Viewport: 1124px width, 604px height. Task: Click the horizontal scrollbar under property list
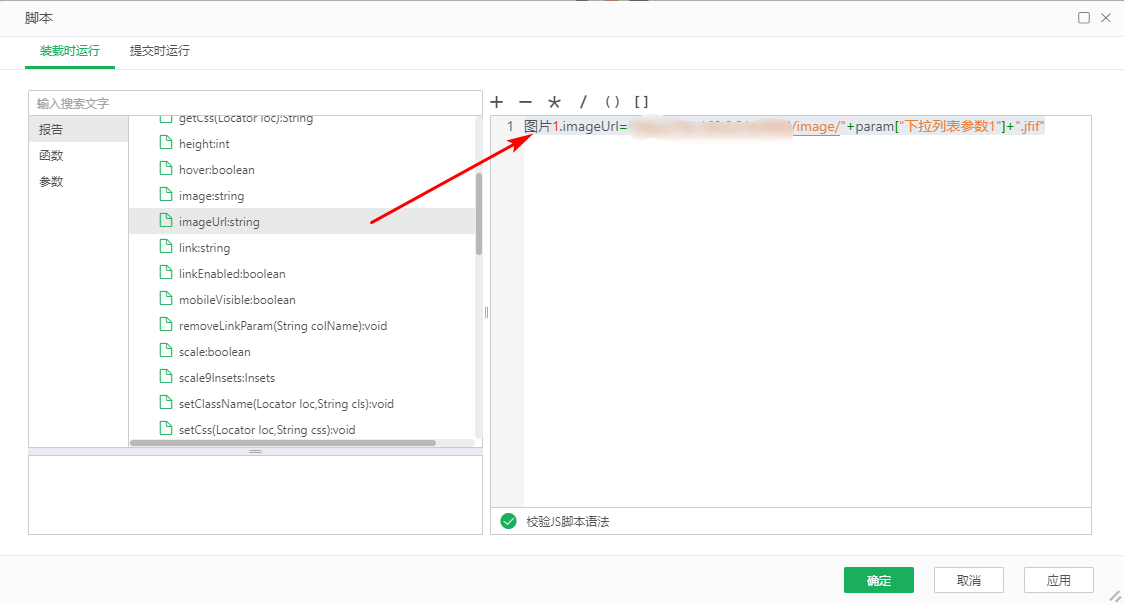coord(283,442)
